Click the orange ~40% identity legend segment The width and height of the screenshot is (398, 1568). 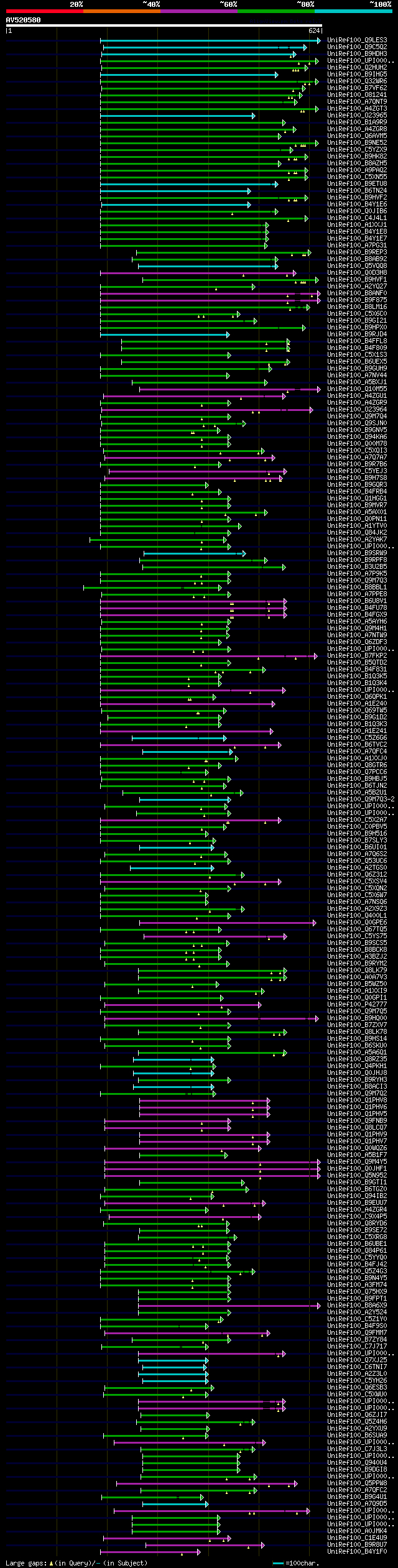122,11
